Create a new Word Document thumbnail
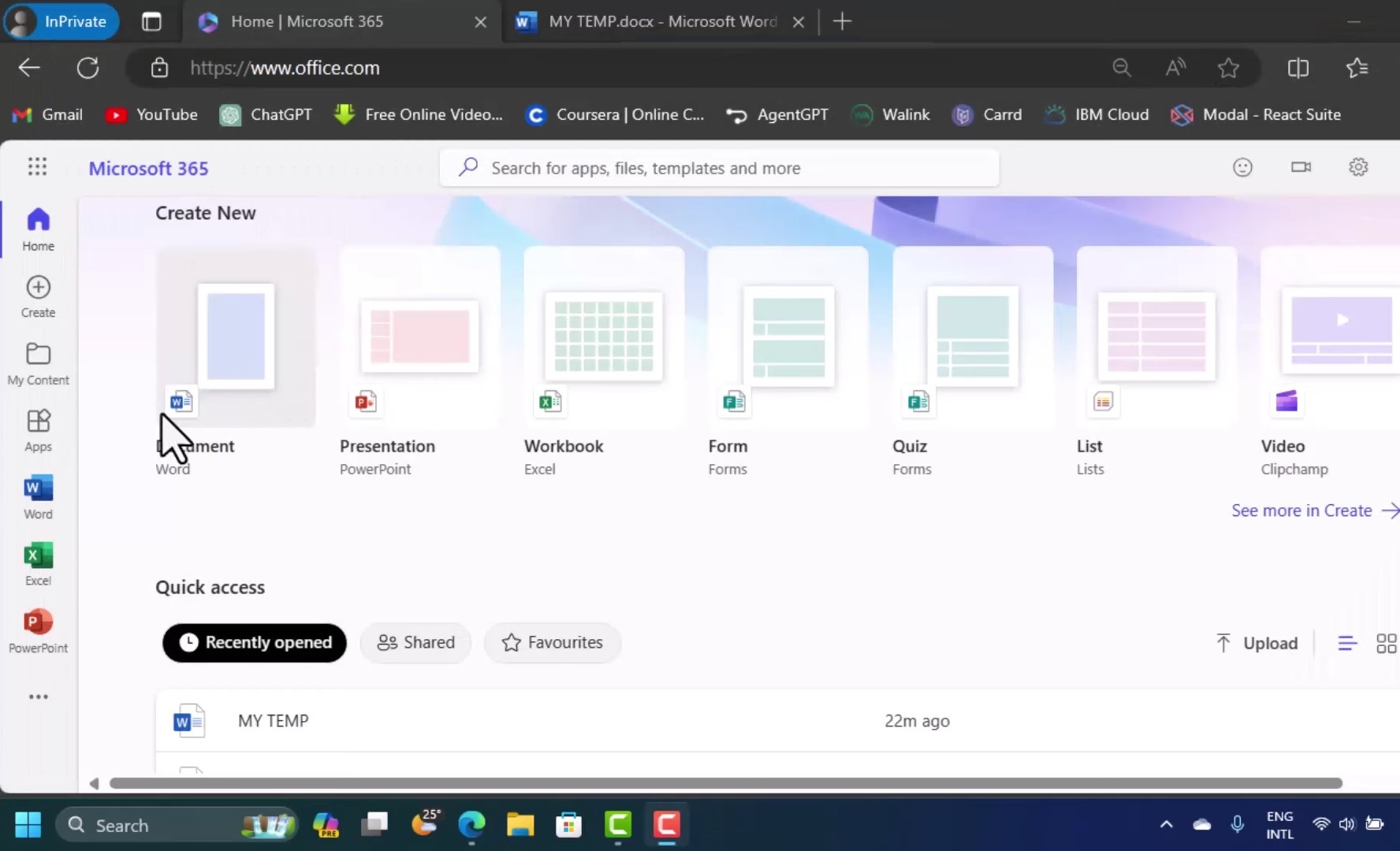Screen dimensions: 1400x851 click(x=236, y=337)
